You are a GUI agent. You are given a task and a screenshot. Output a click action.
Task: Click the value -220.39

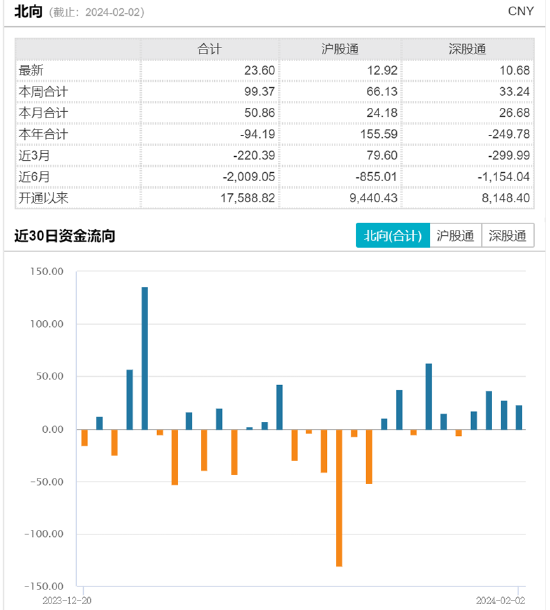pos(254,156)
